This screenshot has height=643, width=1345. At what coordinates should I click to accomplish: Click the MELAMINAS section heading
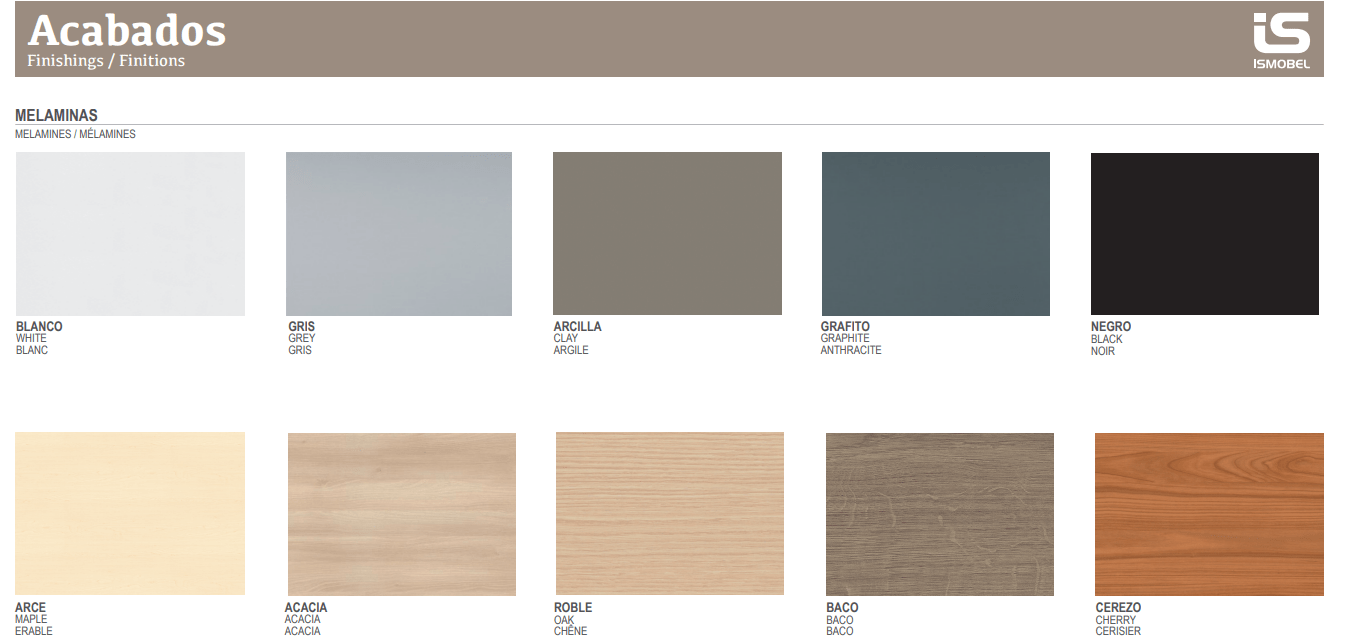56,116
